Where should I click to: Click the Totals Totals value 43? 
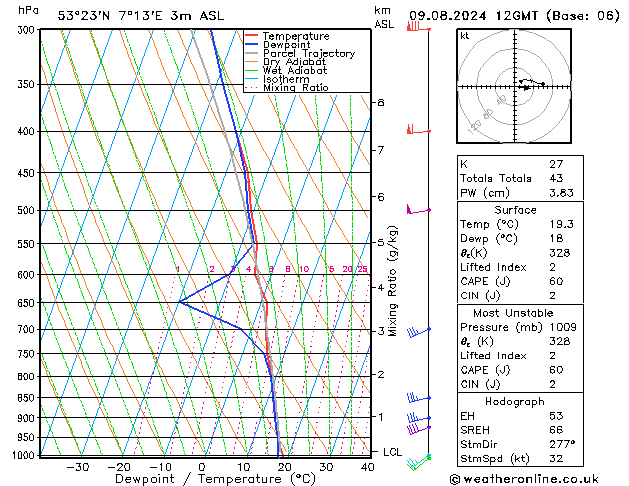pyautogui.click(x=556, y=178)
